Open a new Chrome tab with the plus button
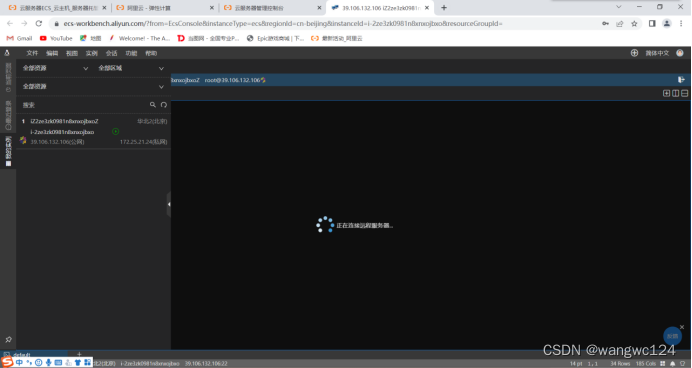The height and width of the screenshot is (368, 692). coord(444,8)
